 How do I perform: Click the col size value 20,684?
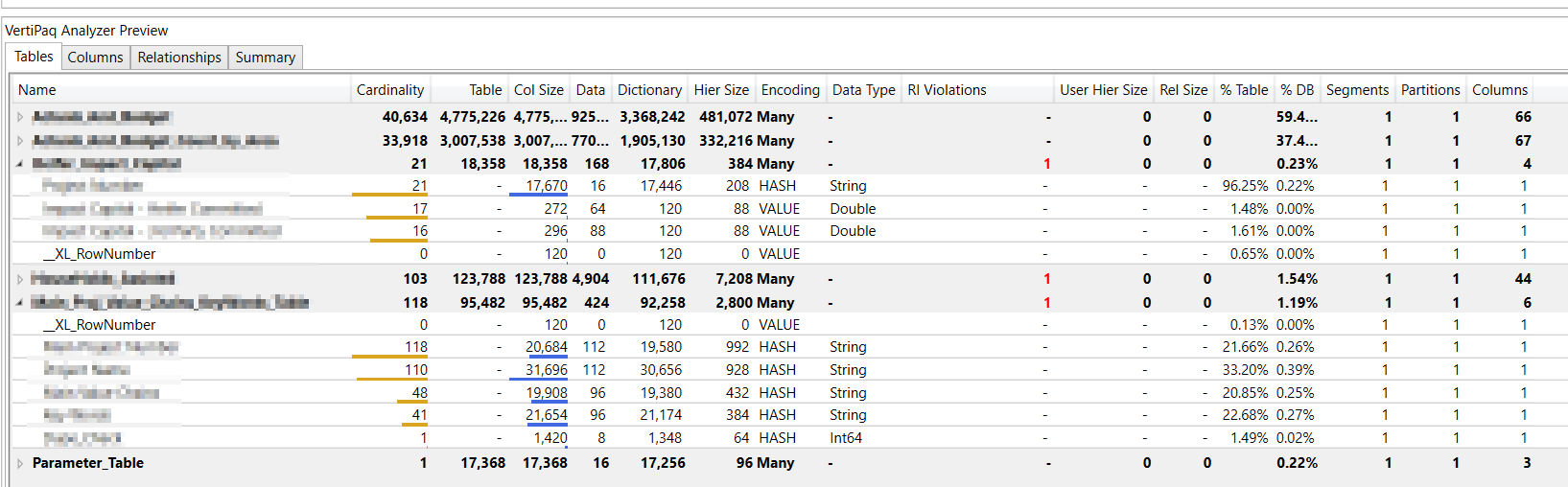546,347
